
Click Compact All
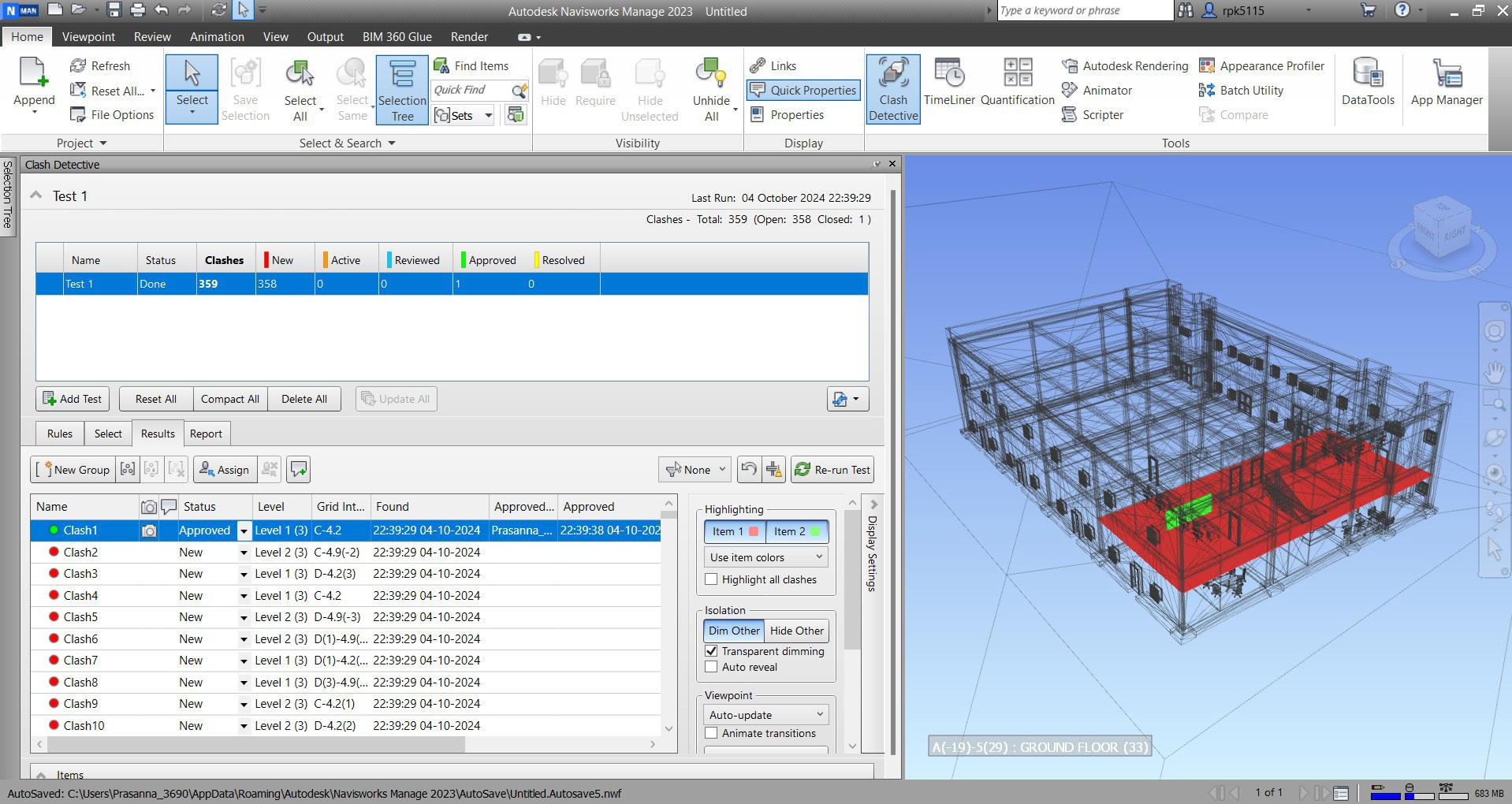click(x=230, y=399)
